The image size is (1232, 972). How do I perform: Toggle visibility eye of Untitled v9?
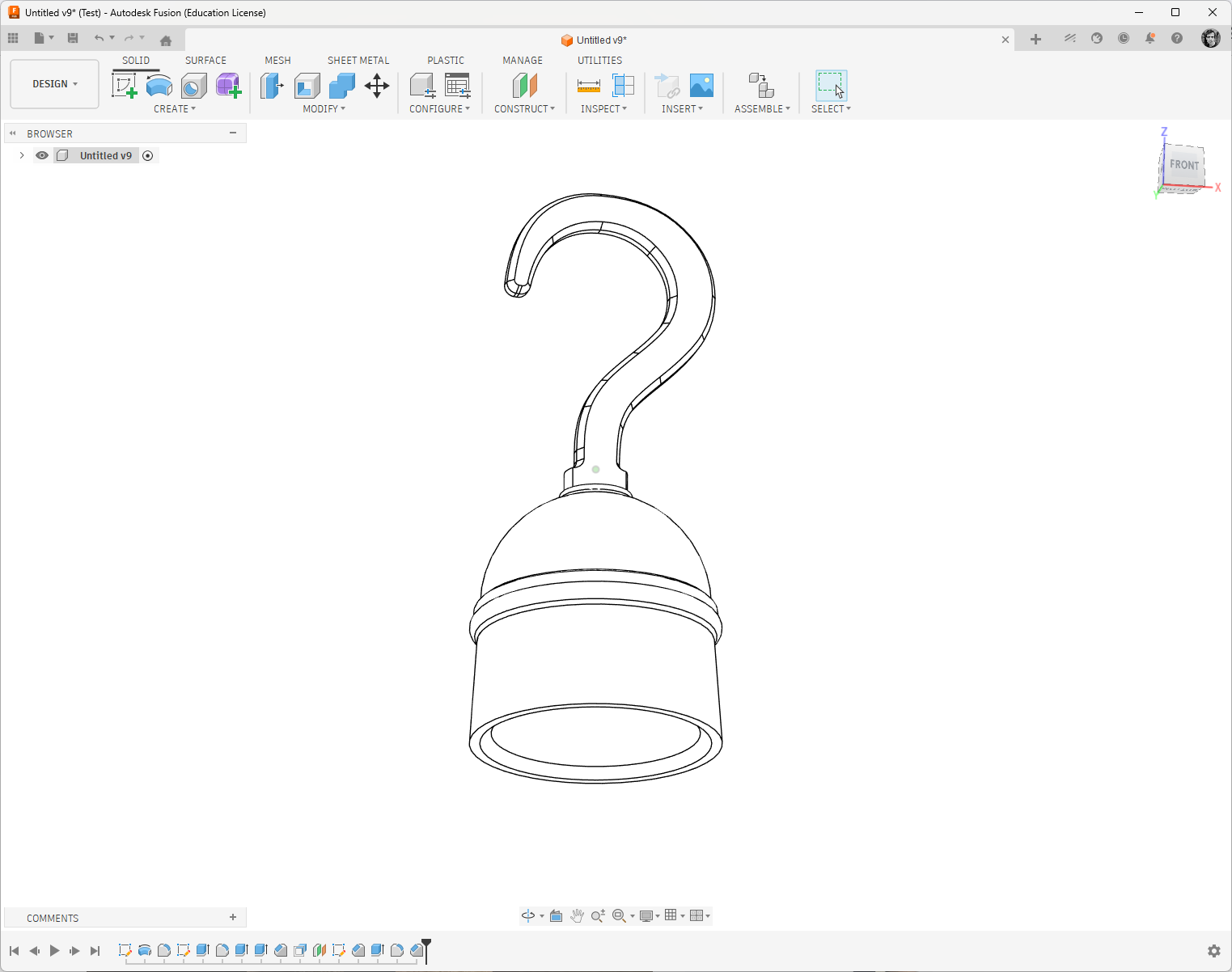tap(42, 155)
